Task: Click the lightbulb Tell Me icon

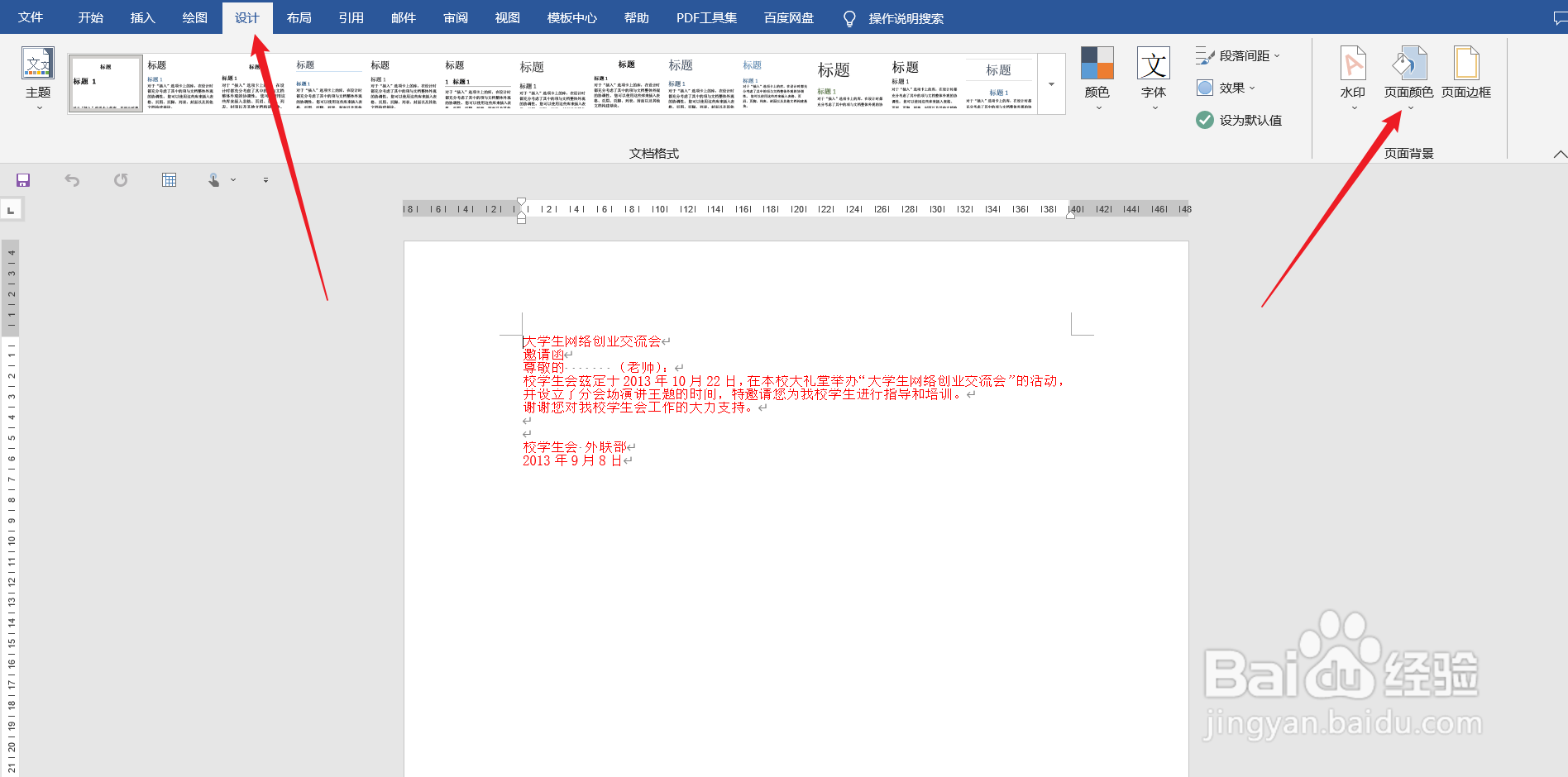Action: click(849, 18)
